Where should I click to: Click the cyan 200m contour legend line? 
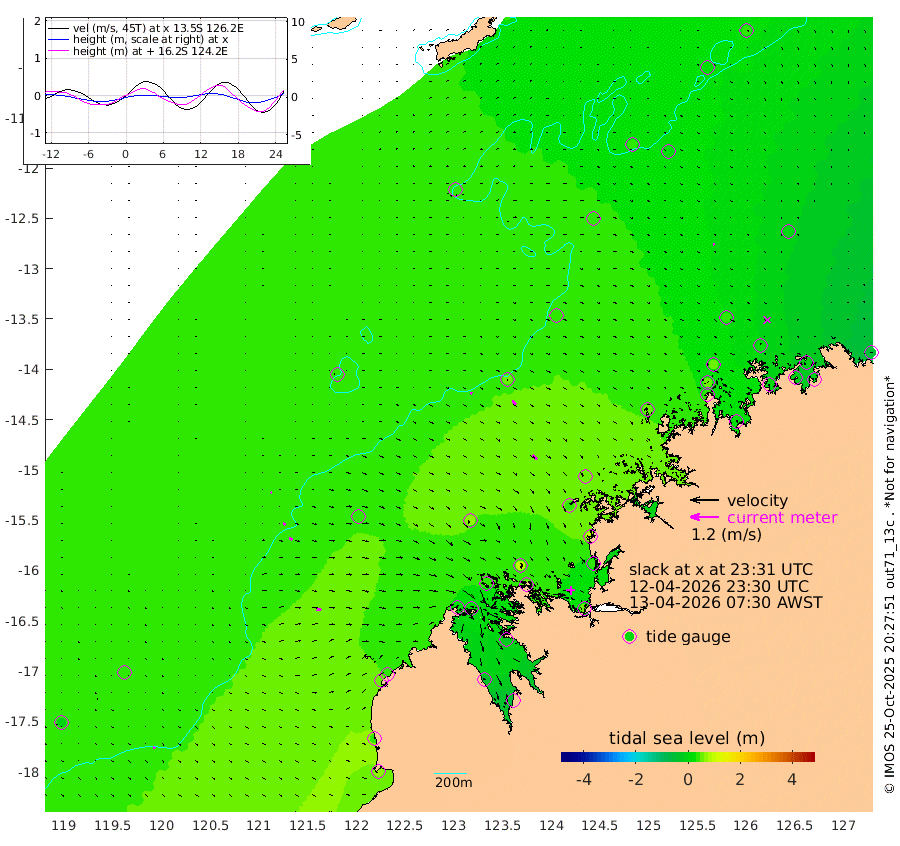point(451,773)
